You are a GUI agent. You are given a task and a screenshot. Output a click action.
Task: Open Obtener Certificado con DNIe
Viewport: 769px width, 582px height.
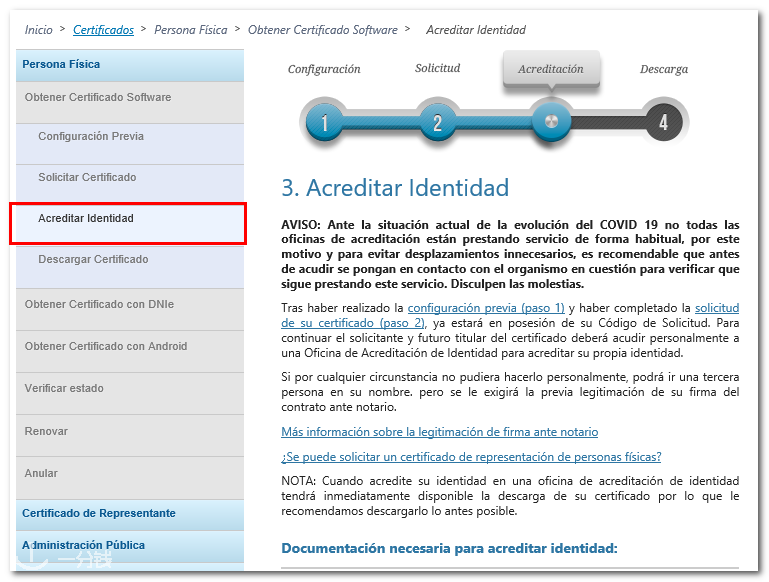coord(130,309)
